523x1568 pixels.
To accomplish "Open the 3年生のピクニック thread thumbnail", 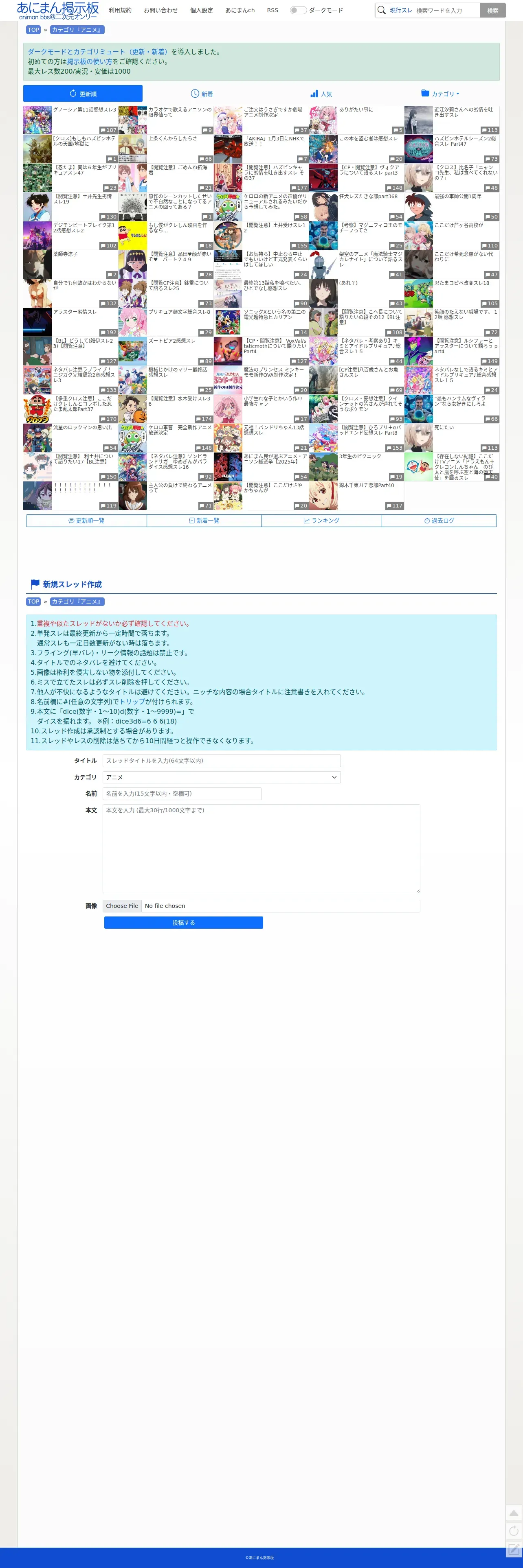I will (x=323, y=467).
